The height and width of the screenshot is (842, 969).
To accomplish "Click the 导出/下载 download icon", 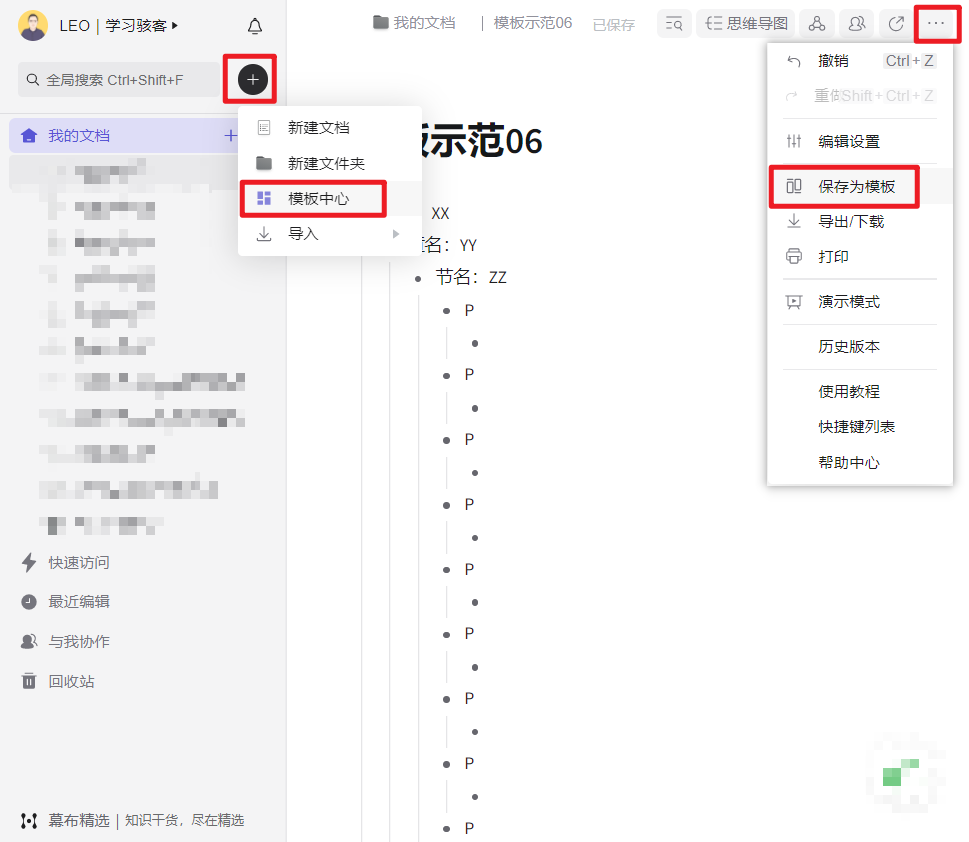I will (x=793, y=221).
